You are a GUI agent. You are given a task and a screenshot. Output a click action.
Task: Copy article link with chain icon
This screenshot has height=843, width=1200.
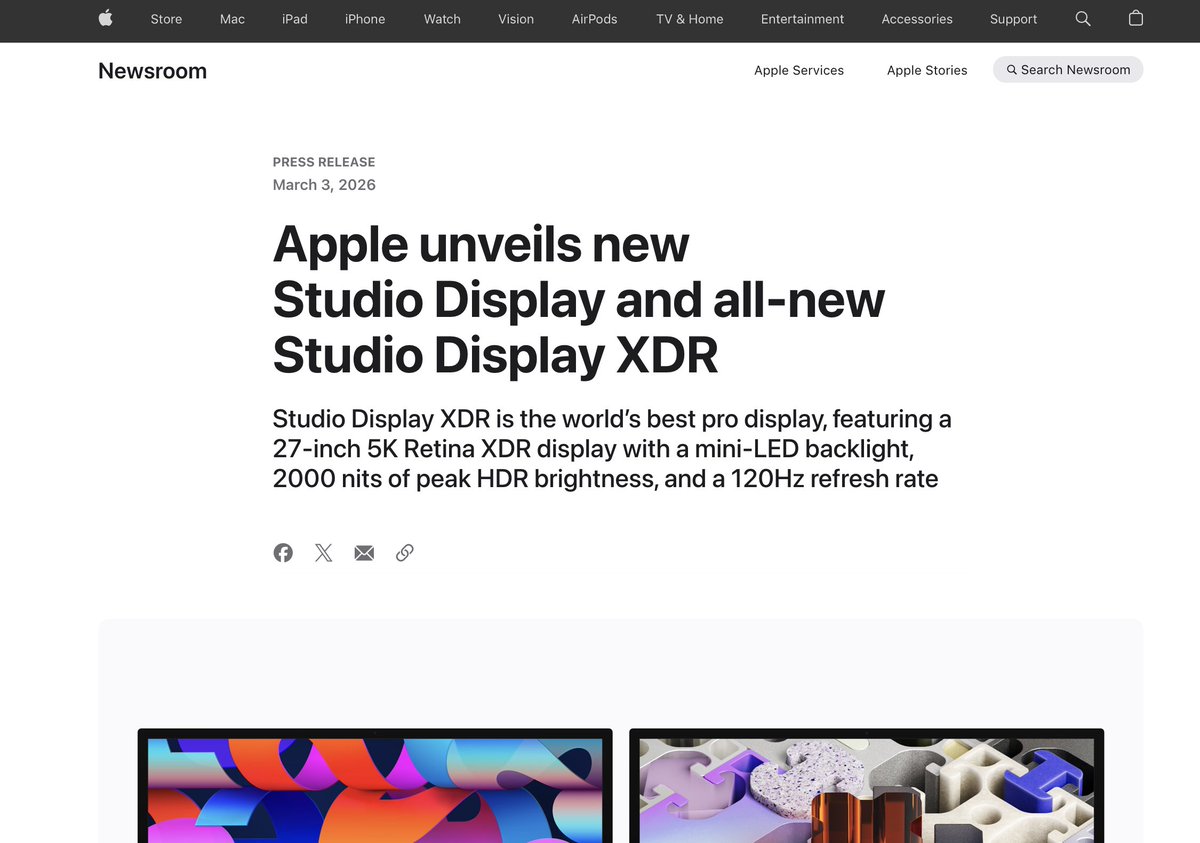(405, 553)
